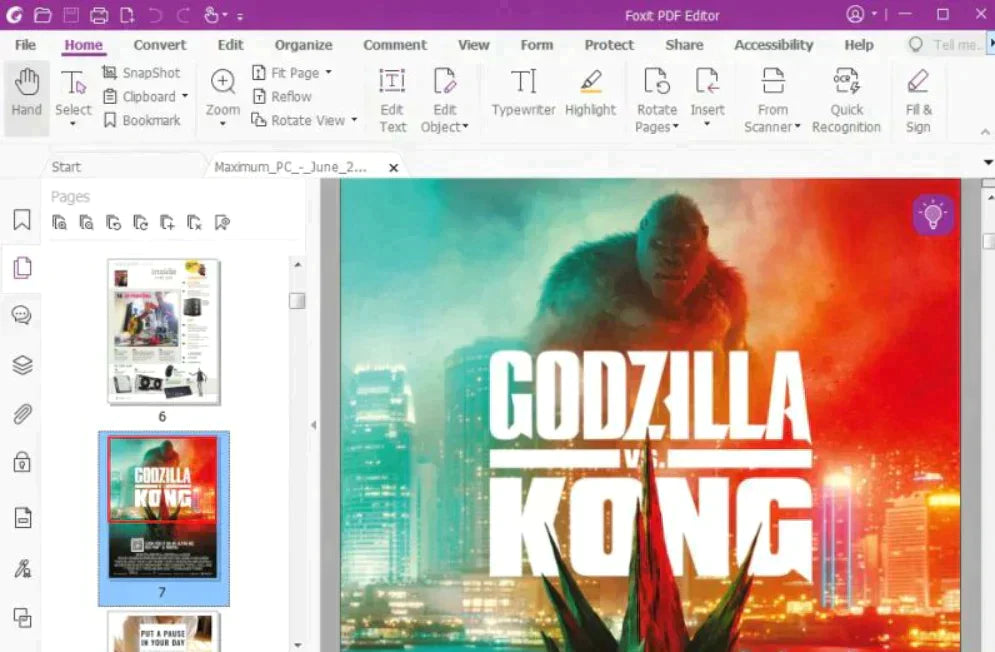Expand the Fit Page dropdown

[x=329, y=72]
